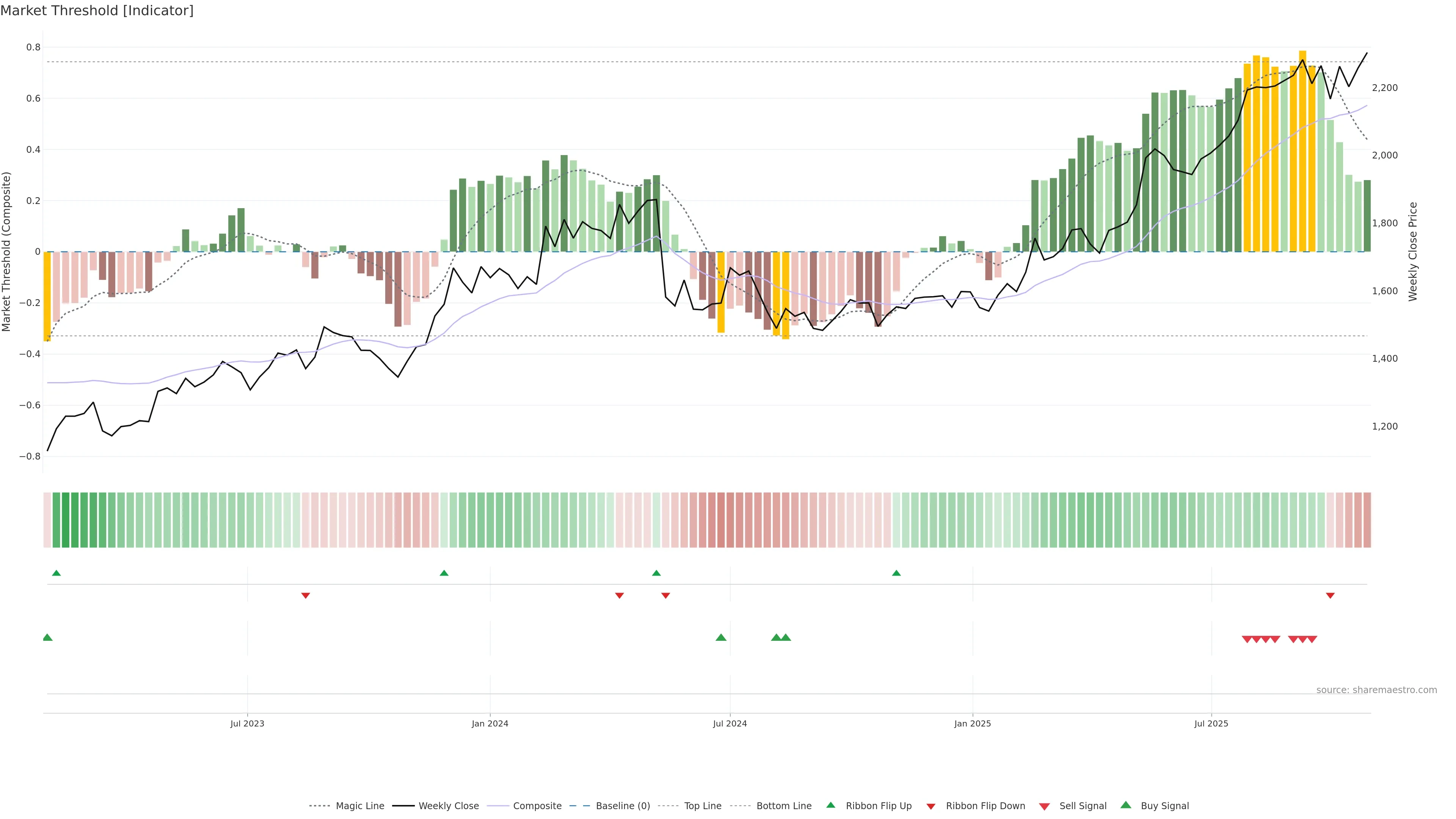Click the Buy Signal marker just before Jul 2024
This screenshot has height=819, width=1456.
click(721, 637)
